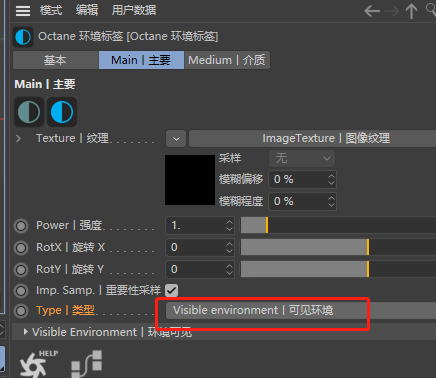Click the 模糊程度 stepper arrows
The width and height of the screenshot is (436, 378).
coord(331,201)
